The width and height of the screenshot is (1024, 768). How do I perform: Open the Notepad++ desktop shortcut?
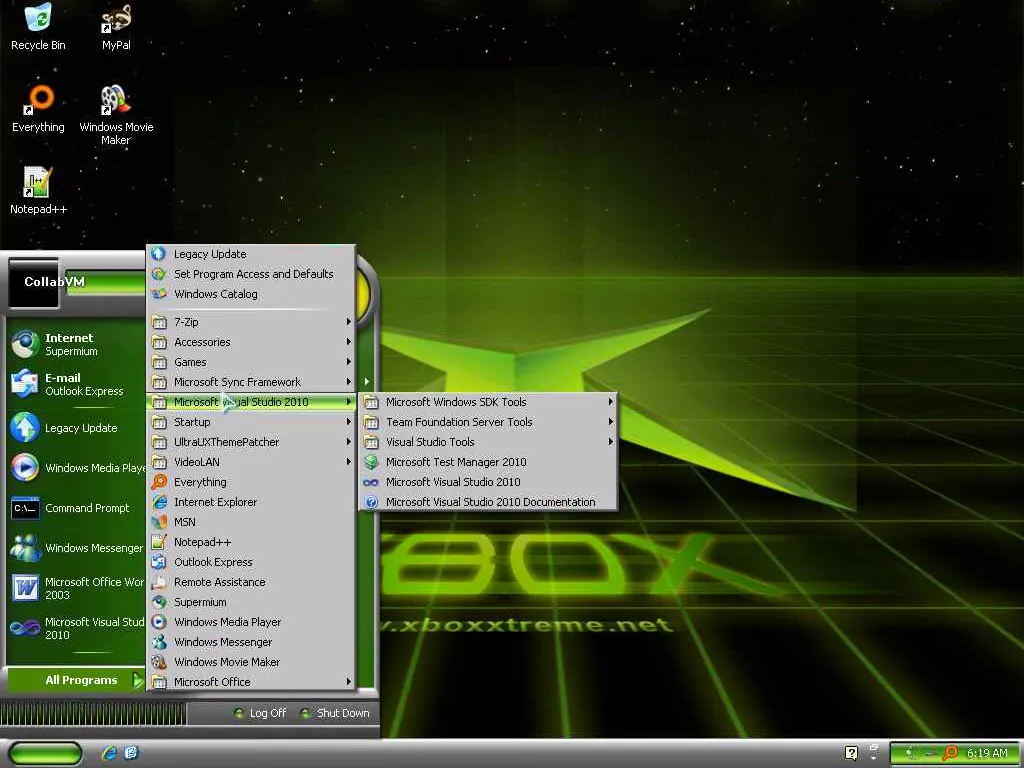click(38, 191)
